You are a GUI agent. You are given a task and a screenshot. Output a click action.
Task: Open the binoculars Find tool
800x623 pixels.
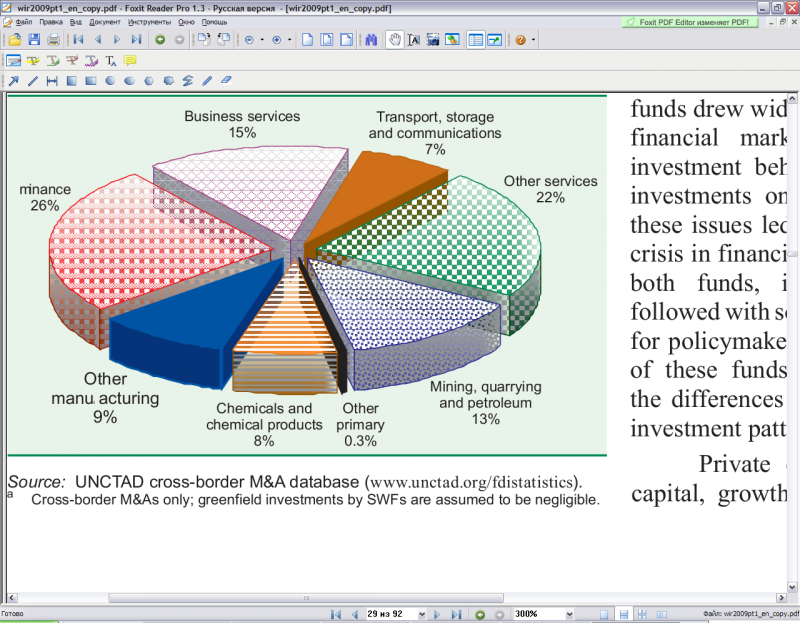coord(371,40)
